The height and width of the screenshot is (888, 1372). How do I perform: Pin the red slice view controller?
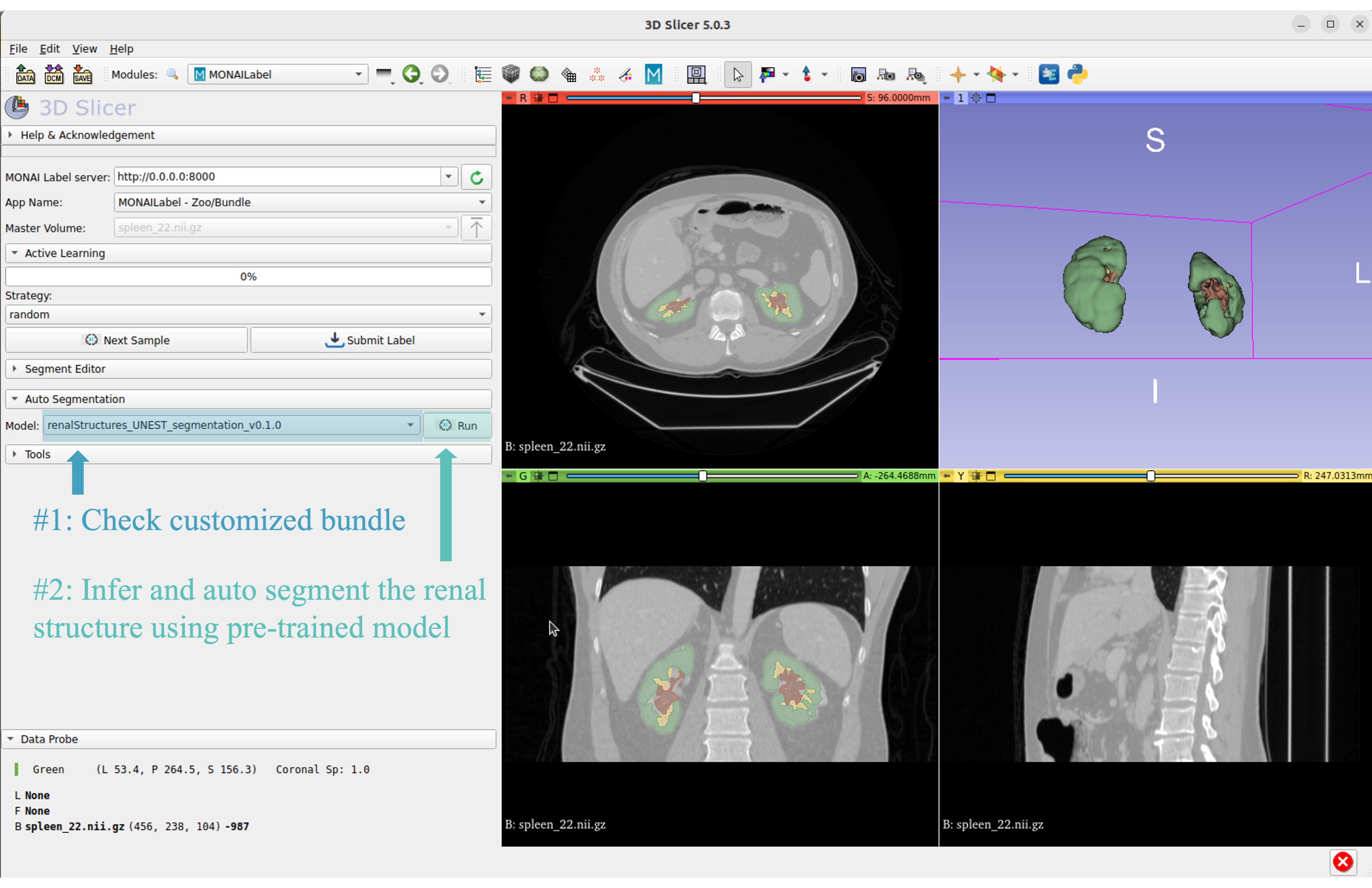click(510, 98)
